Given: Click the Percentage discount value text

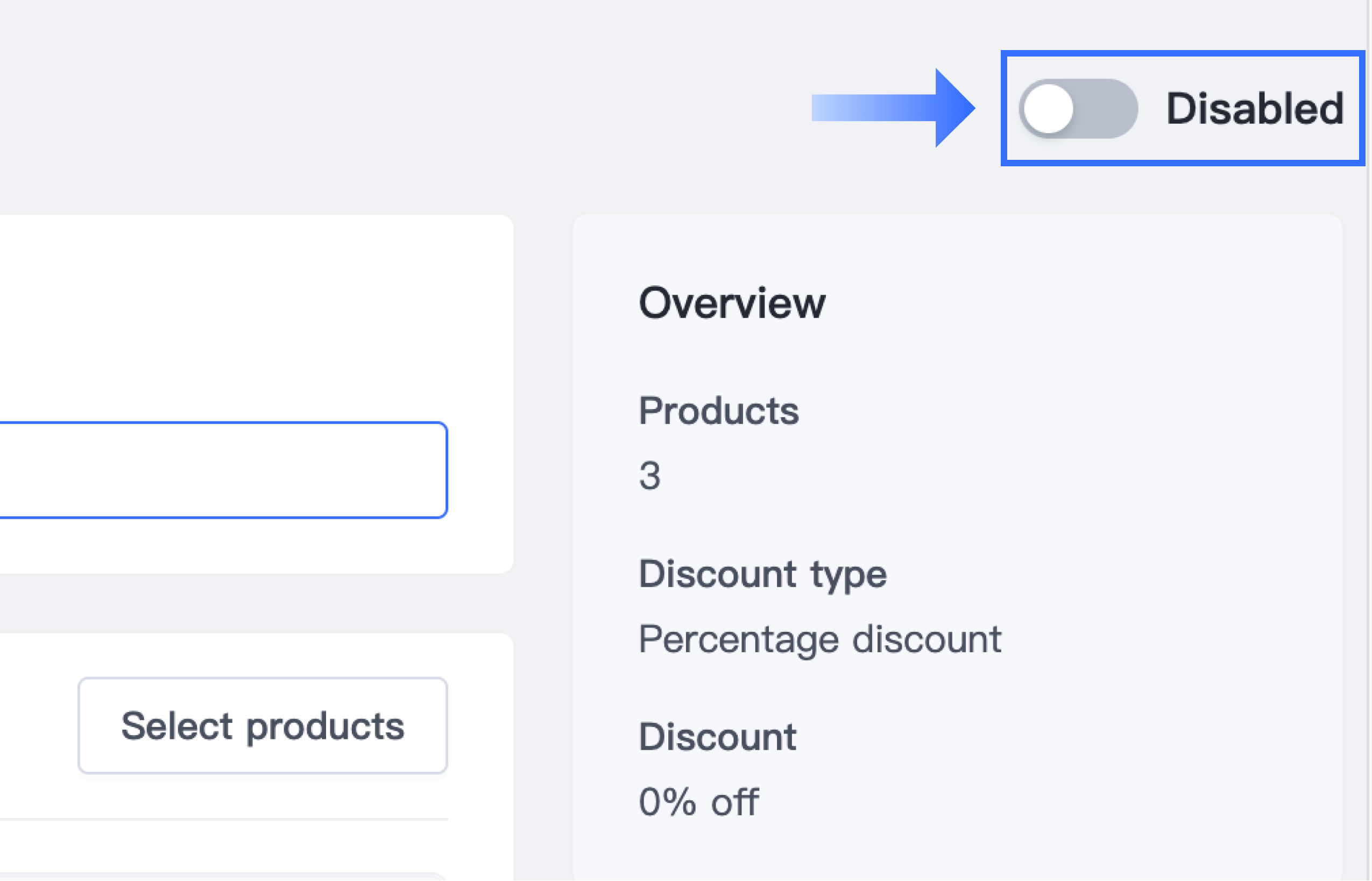Looking at the screenshot, I should click(x=819, y=639).
